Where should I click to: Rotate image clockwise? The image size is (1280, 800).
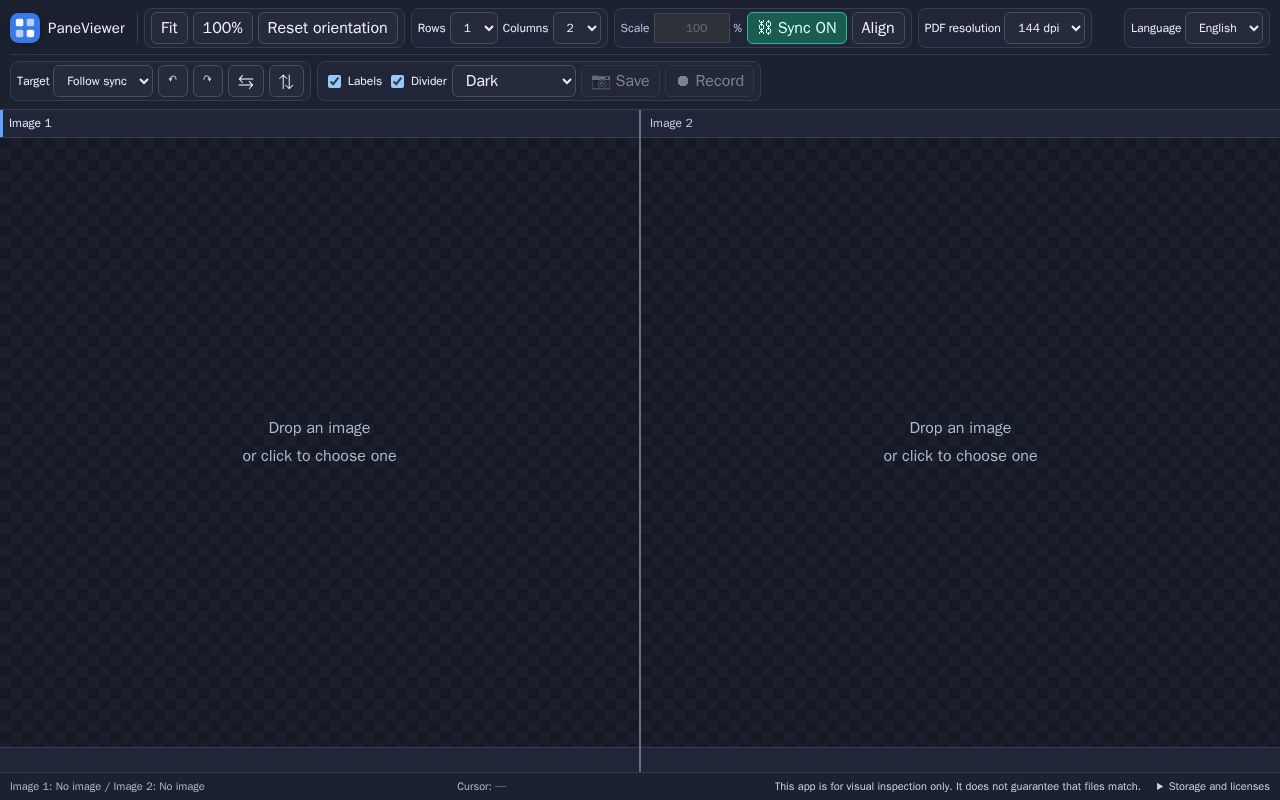[208, 81]
